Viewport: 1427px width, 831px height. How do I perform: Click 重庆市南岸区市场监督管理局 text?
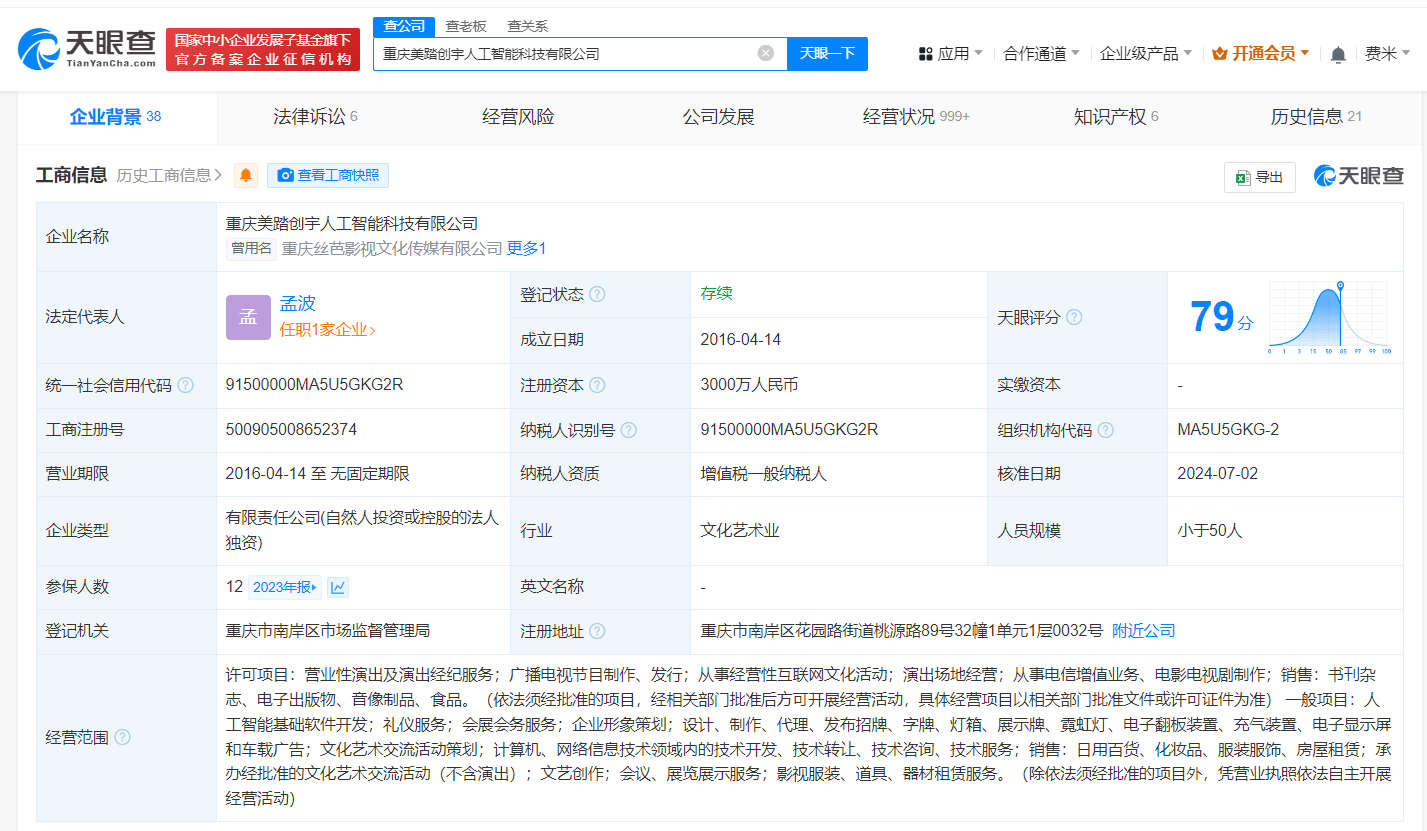click(x=328, y=631)
